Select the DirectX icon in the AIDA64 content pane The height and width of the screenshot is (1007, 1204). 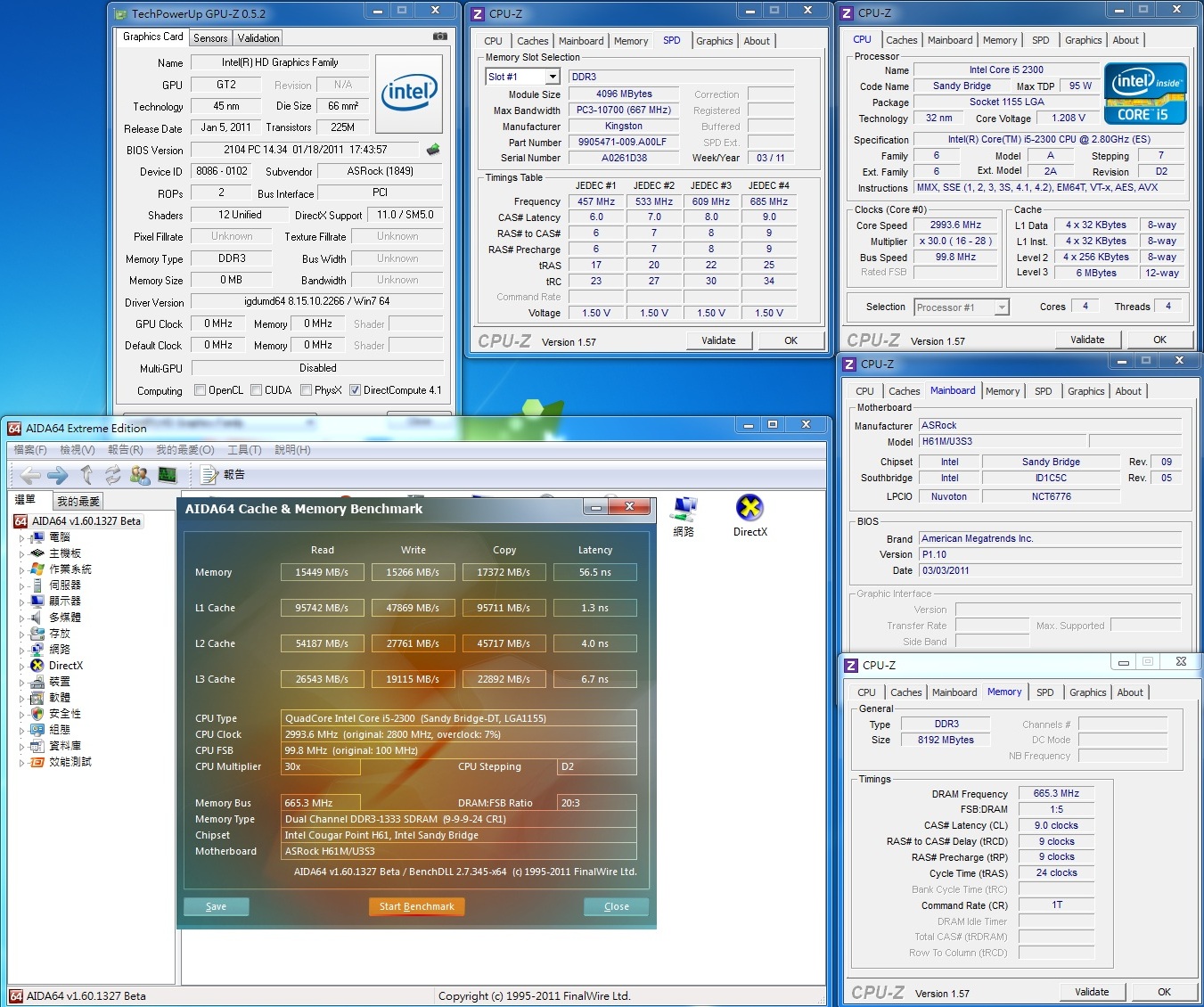[749, 517]
